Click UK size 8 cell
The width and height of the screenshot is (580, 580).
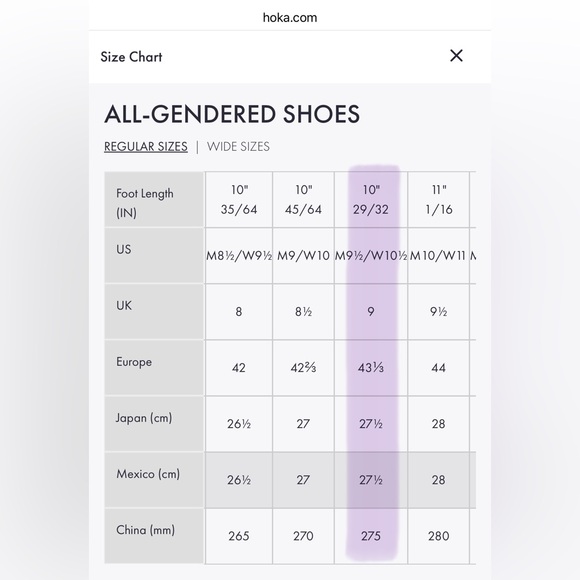(239, 312)
